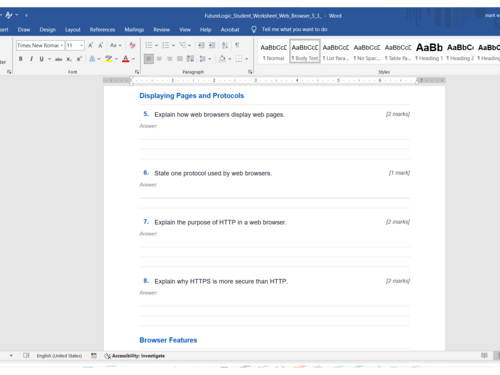This screenshot has width=500, height=375.
Task: Toggle subscript formatting
Action: (69, 59)
